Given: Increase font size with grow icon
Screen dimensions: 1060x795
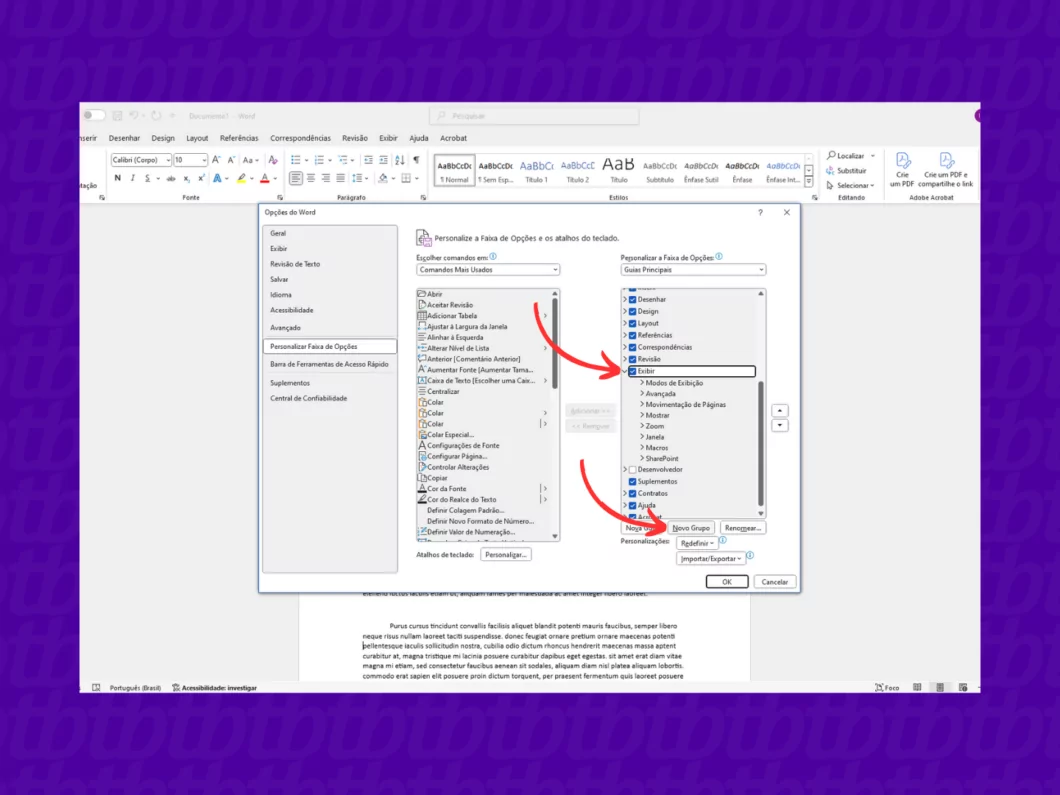Looking at the screenshot, I should point(216,160).
